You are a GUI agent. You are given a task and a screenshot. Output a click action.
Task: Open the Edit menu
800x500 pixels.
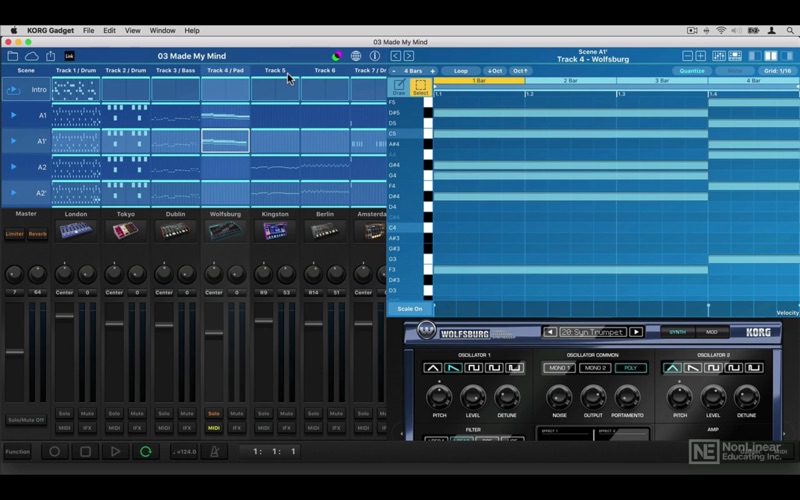click(x=109, y=31)
